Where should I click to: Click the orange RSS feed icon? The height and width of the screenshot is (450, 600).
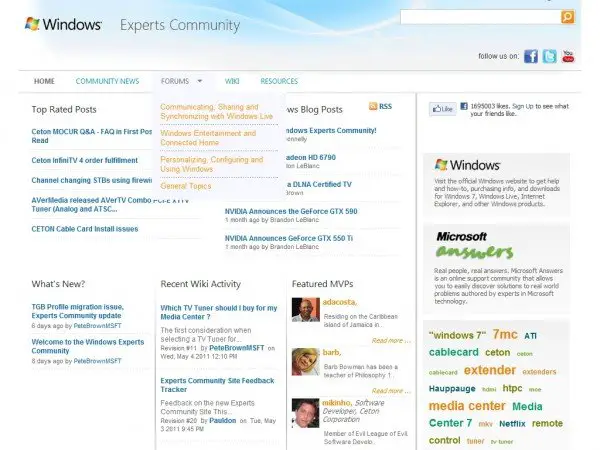pos(373,106)
